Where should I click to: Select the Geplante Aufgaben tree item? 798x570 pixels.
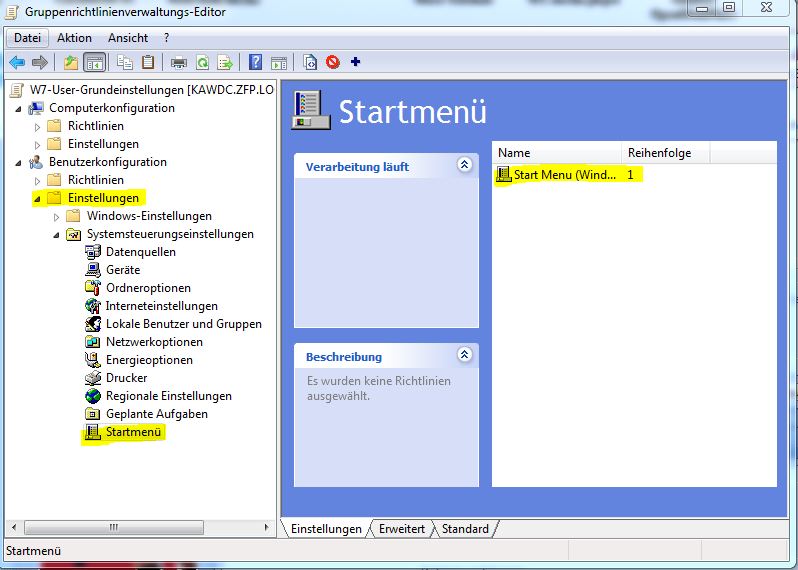click(156, 414)
